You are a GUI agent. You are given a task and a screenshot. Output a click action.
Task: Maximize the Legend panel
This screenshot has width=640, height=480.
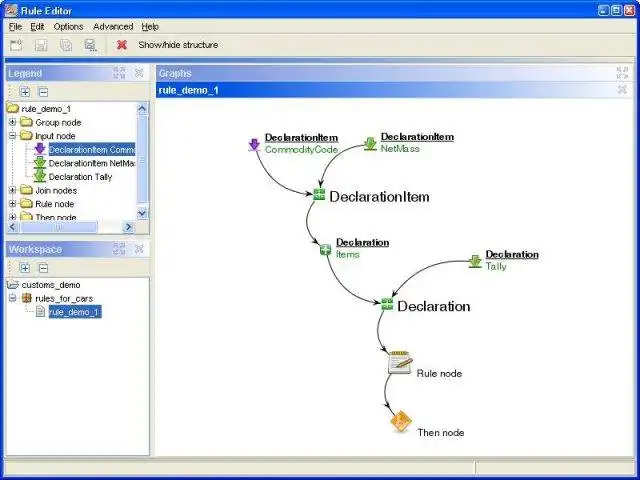click(x=119, y=73)
